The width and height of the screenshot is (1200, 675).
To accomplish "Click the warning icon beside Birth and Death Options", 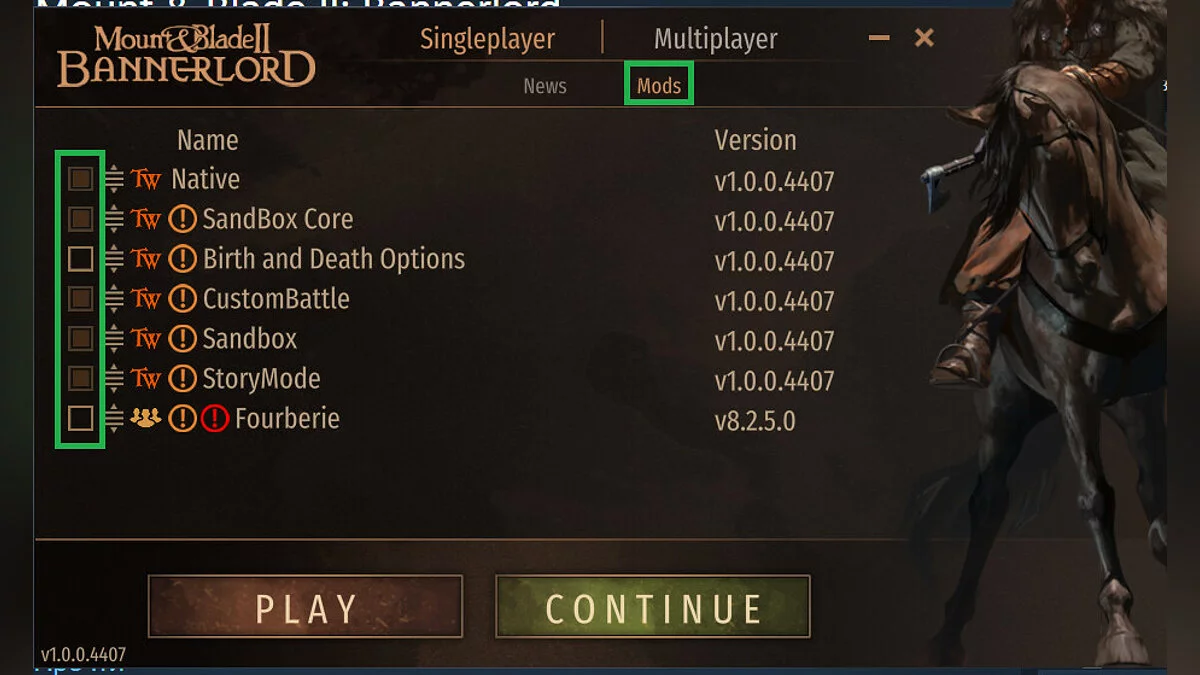I will 182,259.
